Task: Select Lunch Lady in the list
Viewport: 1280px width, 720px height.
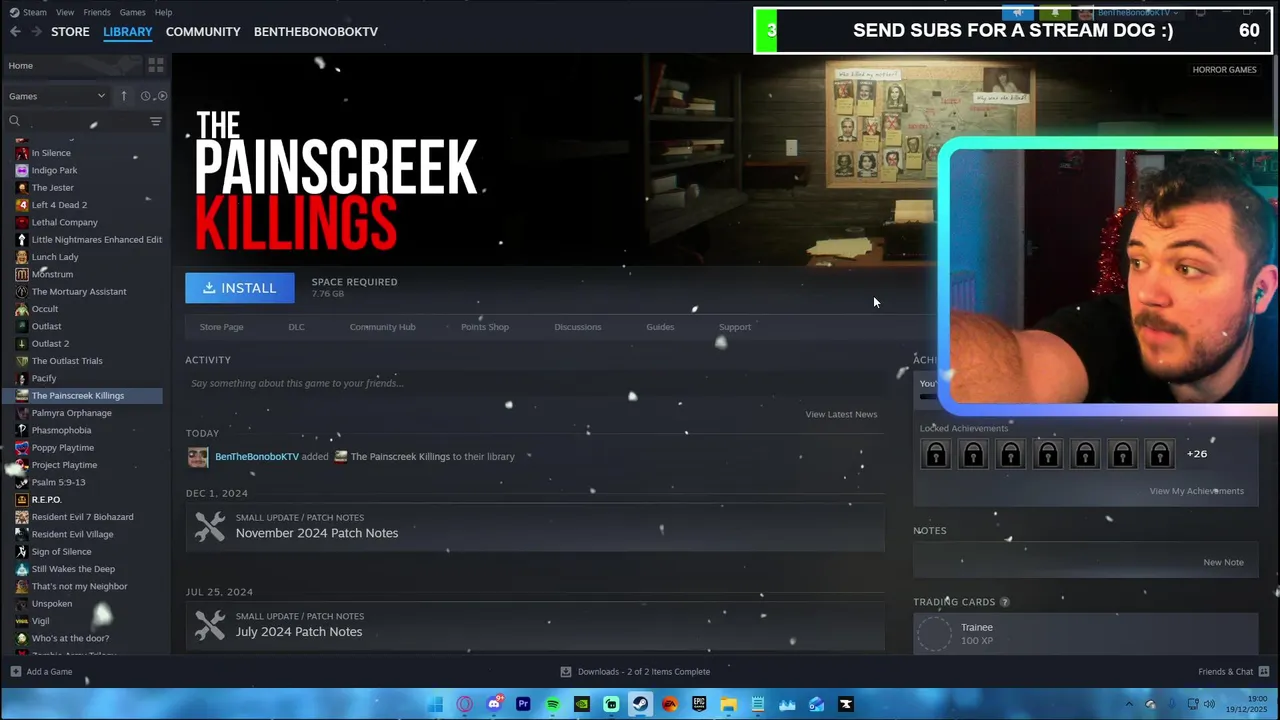Action: 55,257
